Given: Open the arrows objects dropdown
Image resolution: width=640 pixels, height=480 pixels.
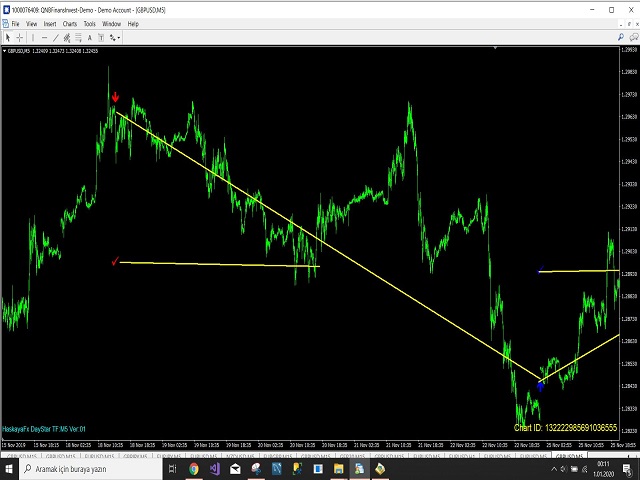Looking at the screenshot, I should [115, 38].
